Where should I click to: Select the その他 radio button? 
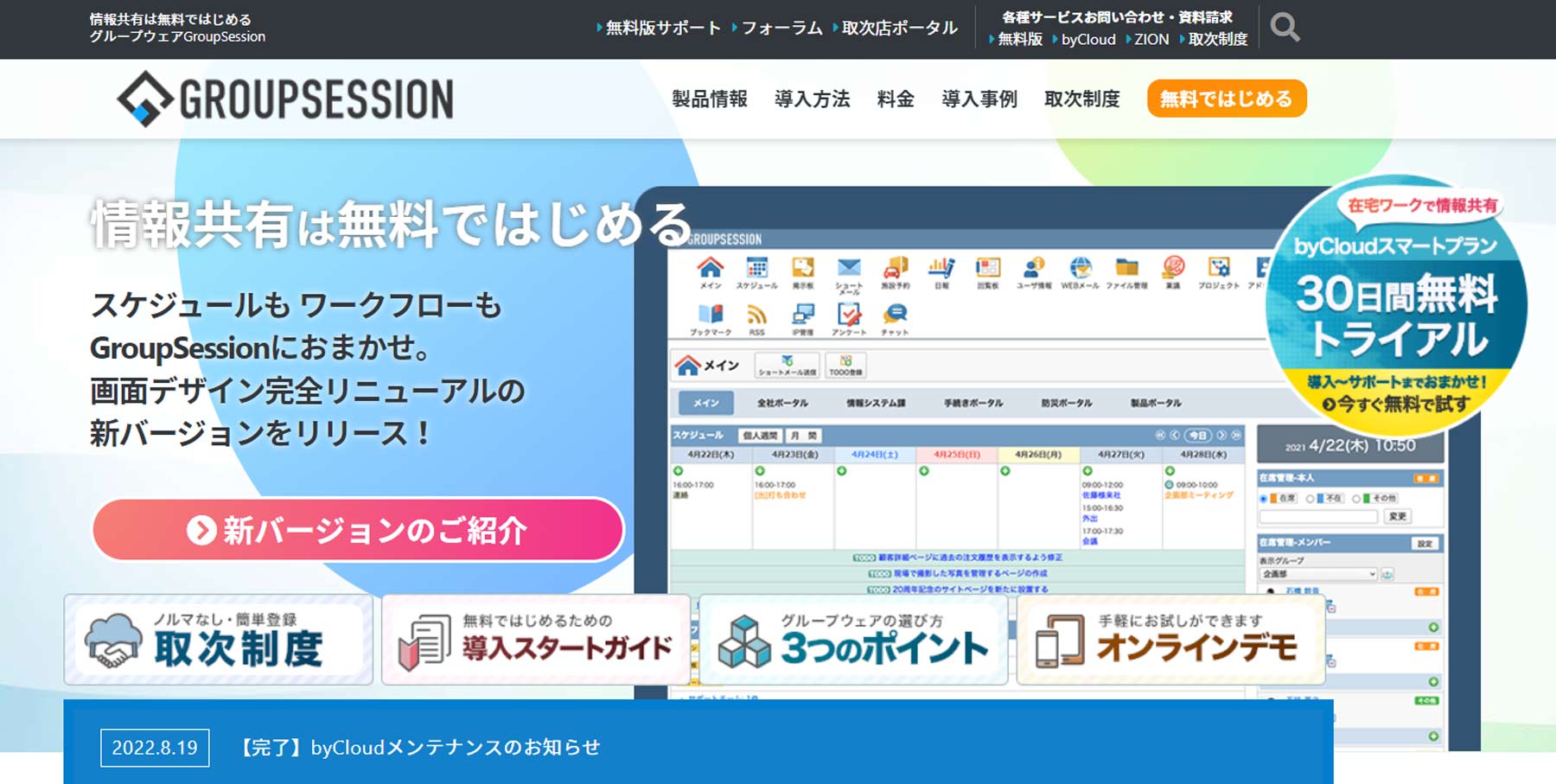(1355, 499)
